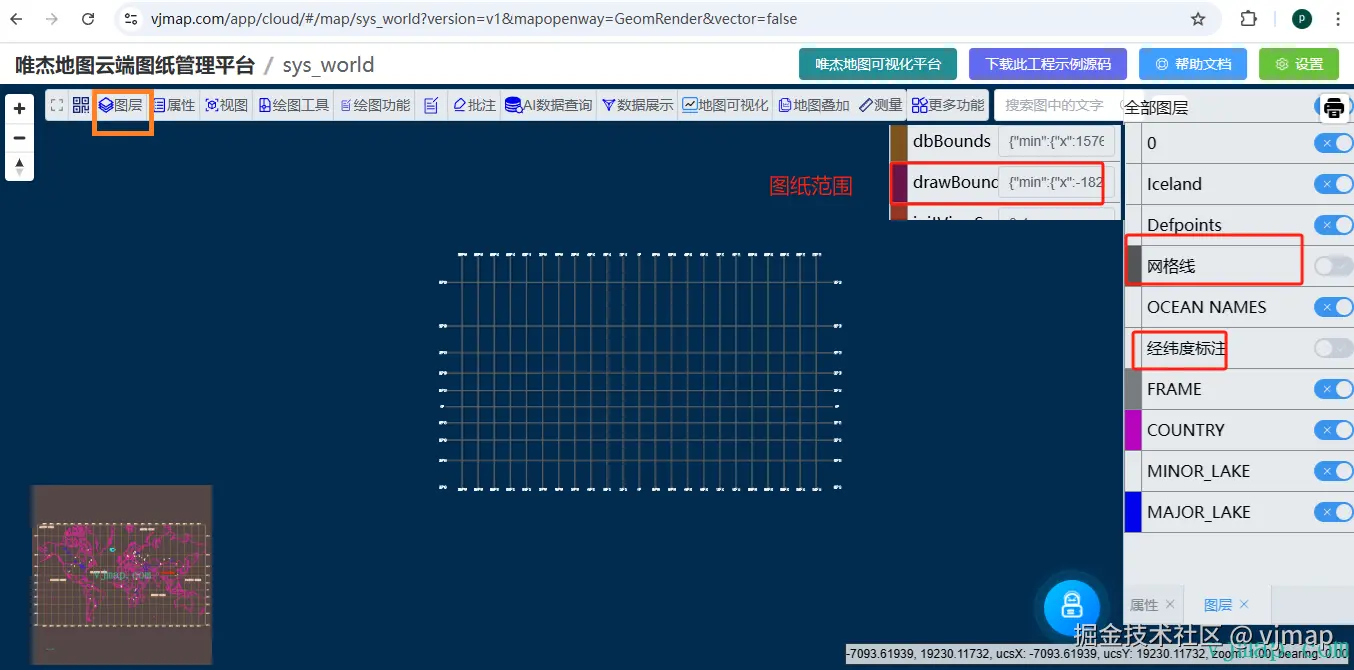The height and width of the screenshot is (670, 1354).
Task: Zoom in with the plus button
Action: 19,109
